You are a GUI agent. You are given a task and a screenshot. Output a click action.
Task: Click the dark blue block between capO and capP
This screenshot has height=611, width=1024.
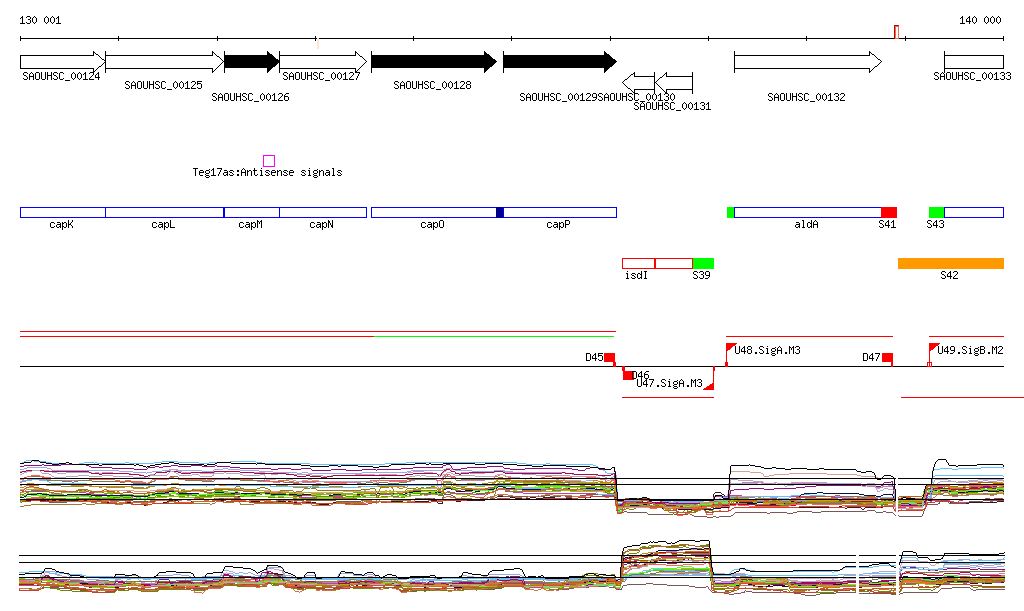pyautogui.click(x=500, y=212)
